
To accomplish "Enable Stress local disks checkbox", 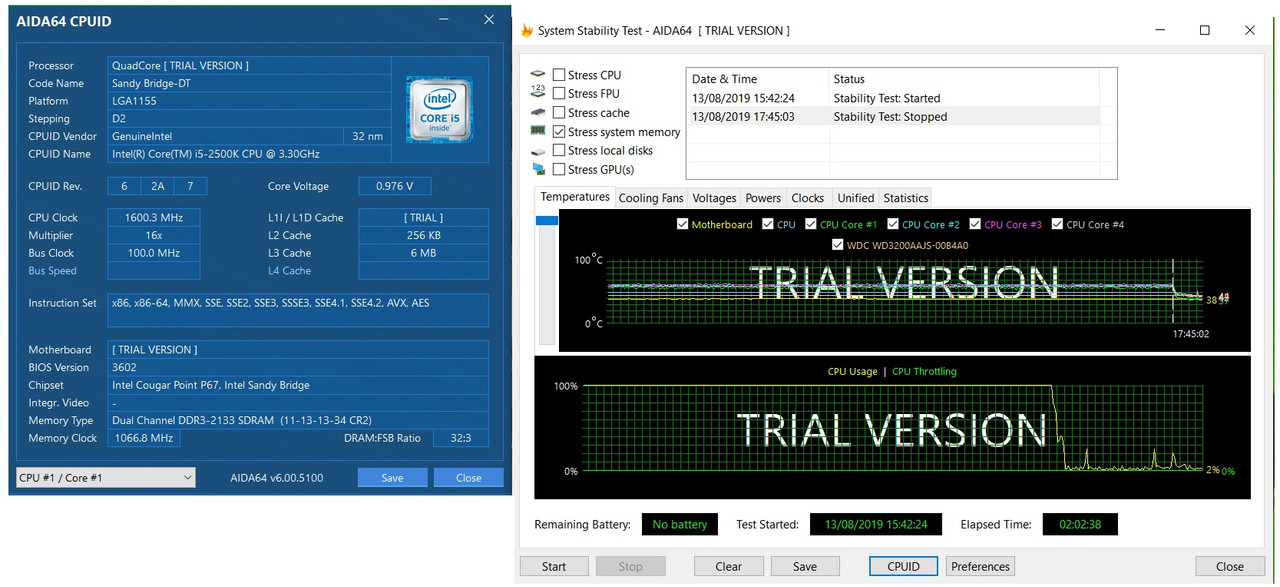I will 559,150.
